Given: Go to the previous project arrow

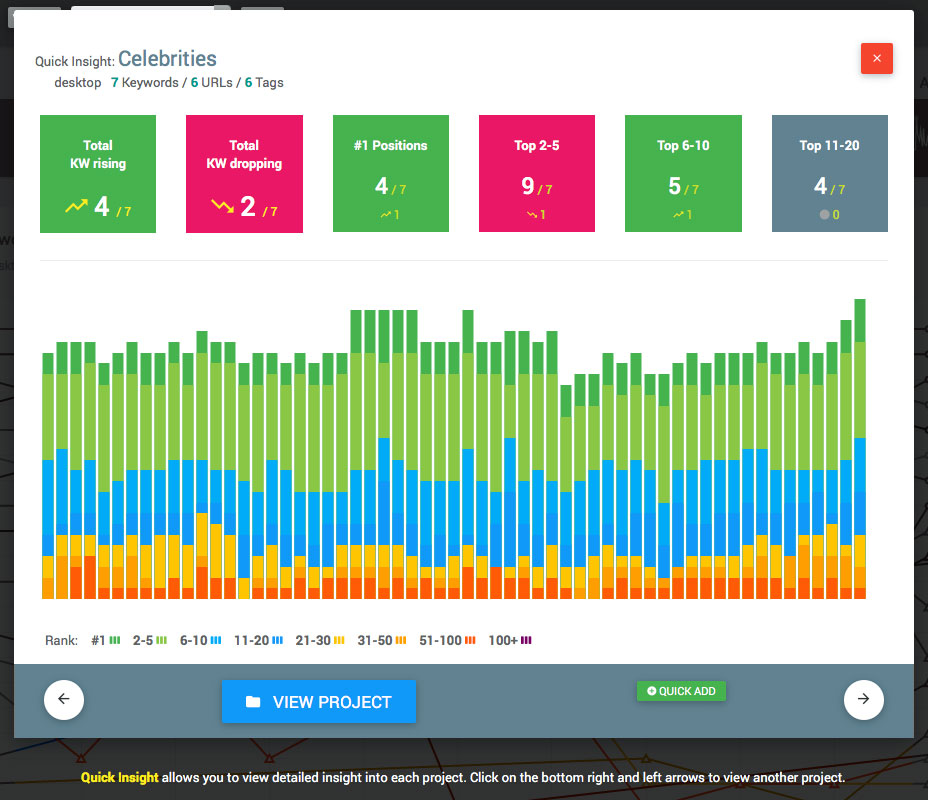Looking at the screenshot, I should pyautogui.click(x=64, y=699).
